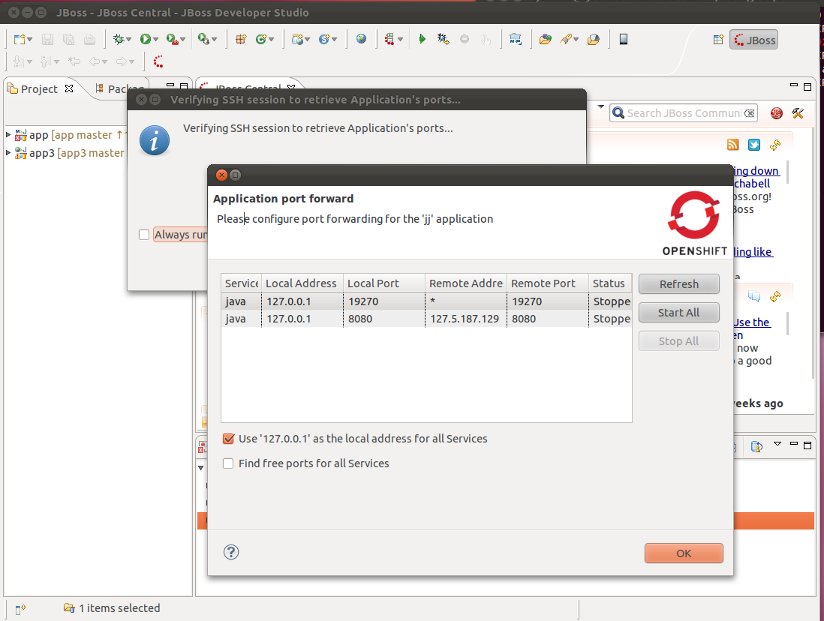Open the Debug icon dropdown arrow

128,39
